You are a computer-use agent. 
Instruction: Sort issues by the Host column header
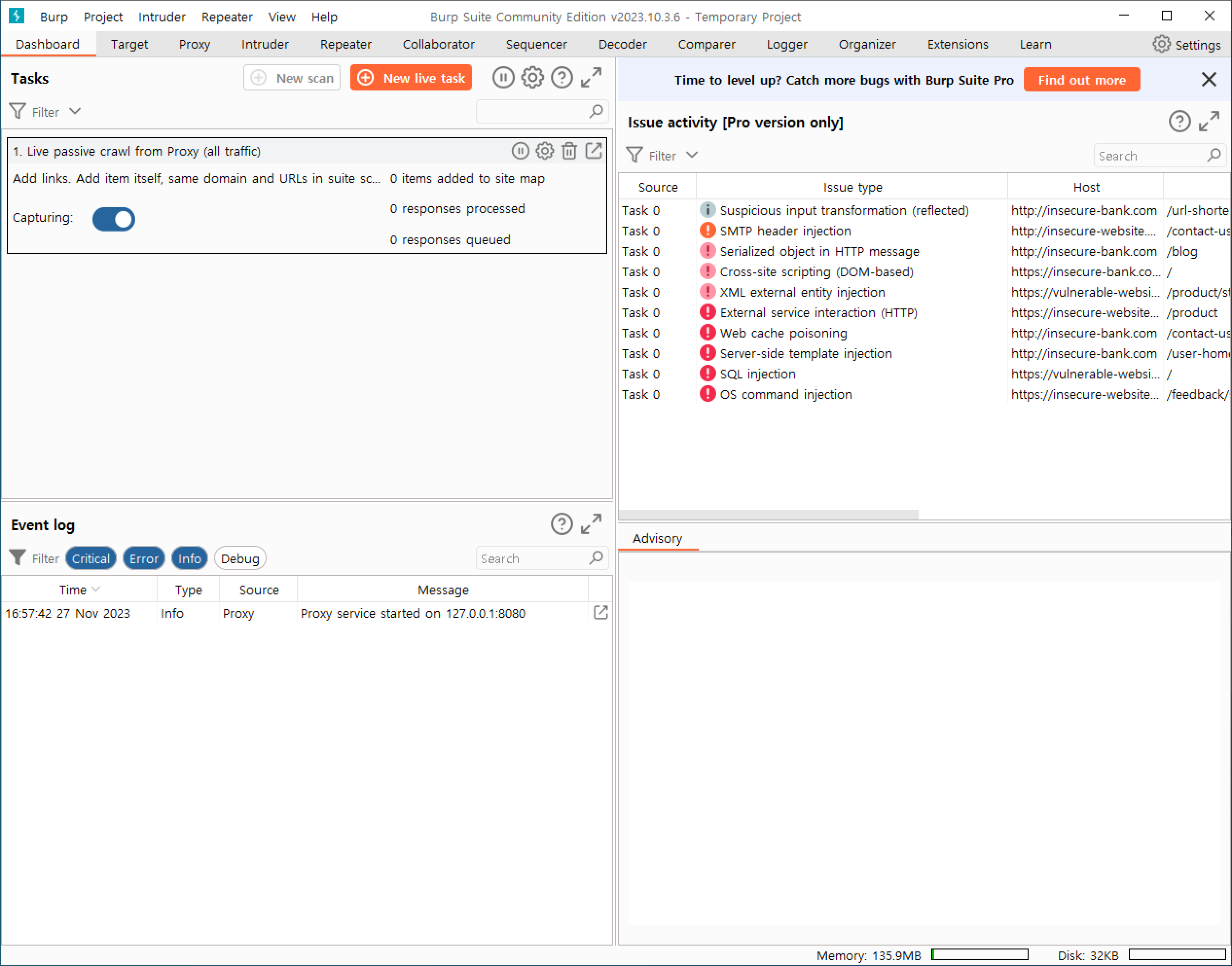(1086, 187)
